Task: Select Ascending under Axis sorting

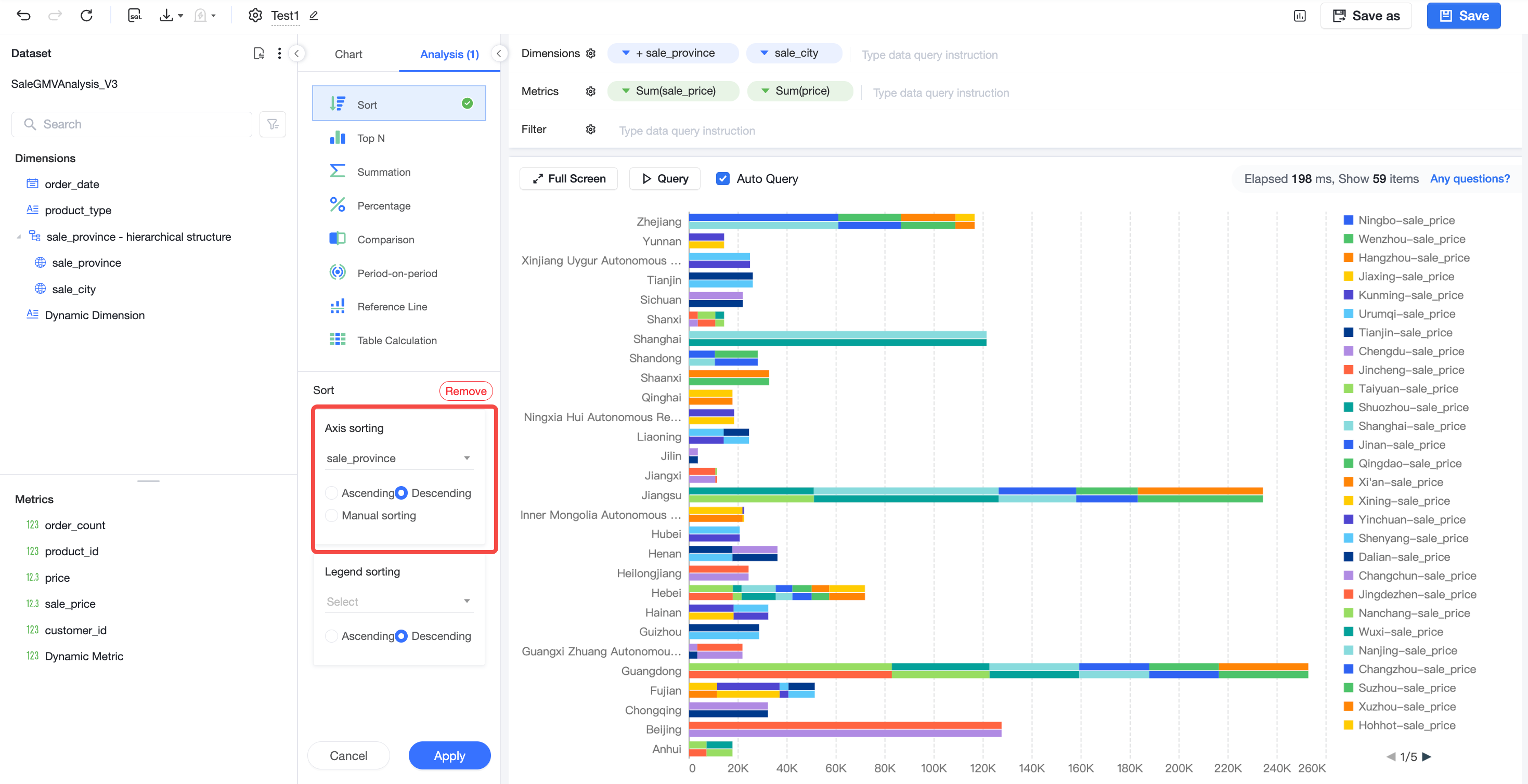Action: coord(332,493)
